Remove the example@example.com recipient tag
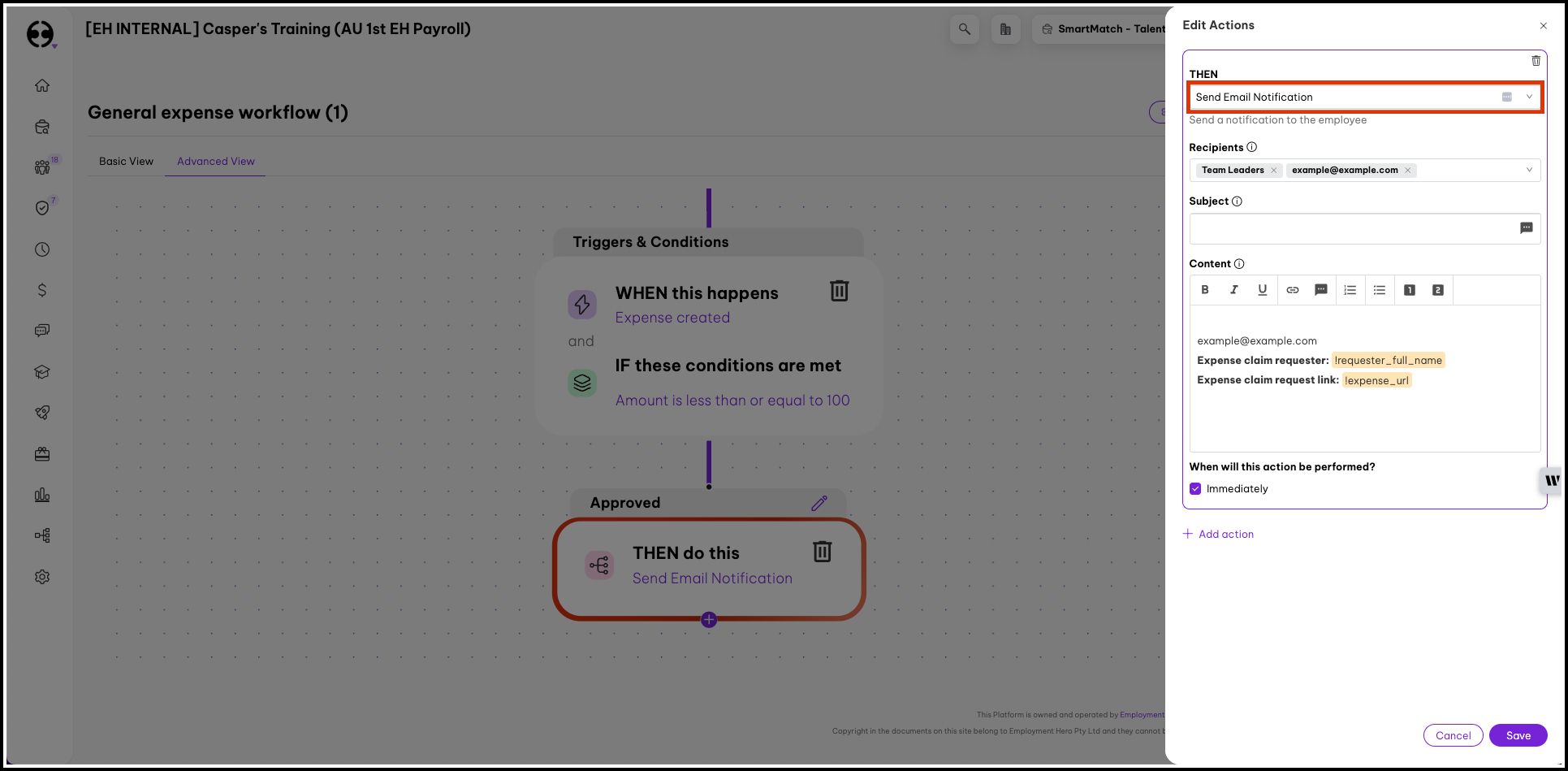 (1408, 170)
